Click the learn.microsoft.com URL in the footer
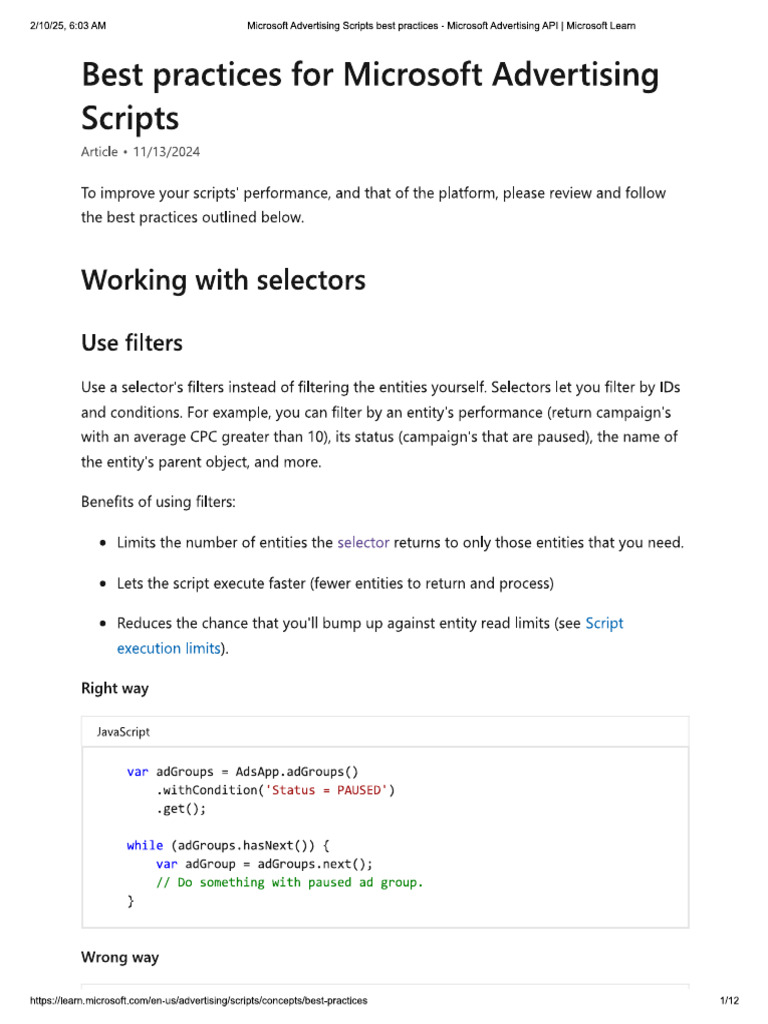The width and height of the screenshot is (768, 1024). point(199,1000)
